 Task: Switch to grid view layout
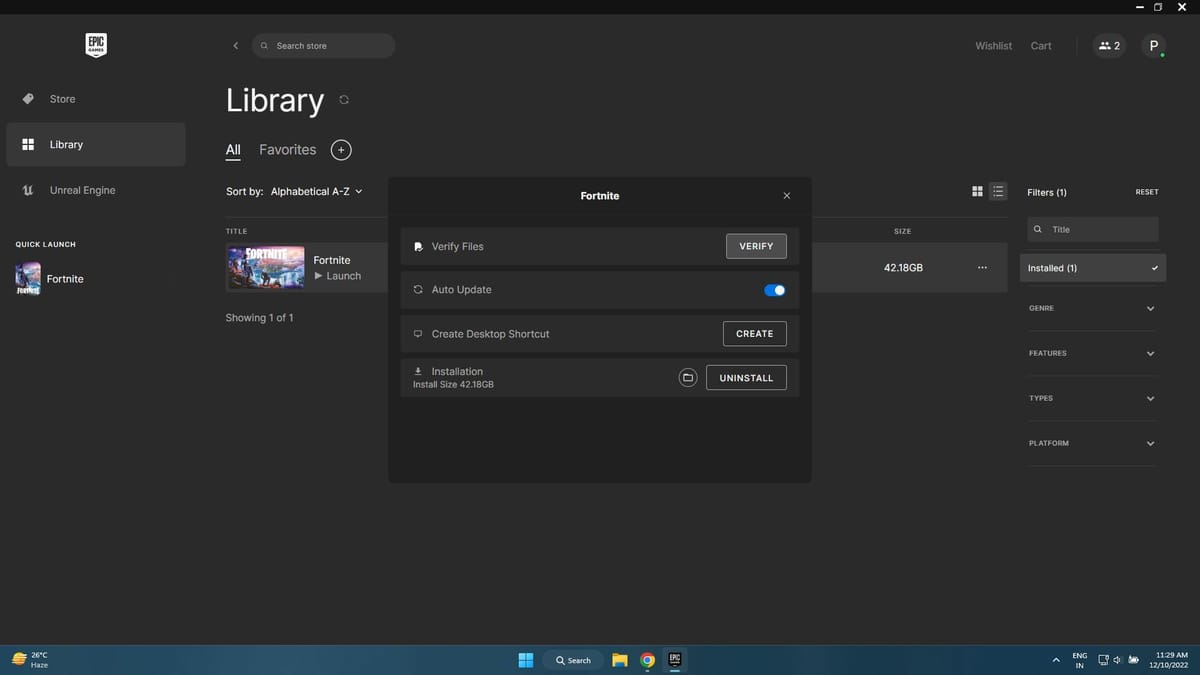click(x=977, y=192)
